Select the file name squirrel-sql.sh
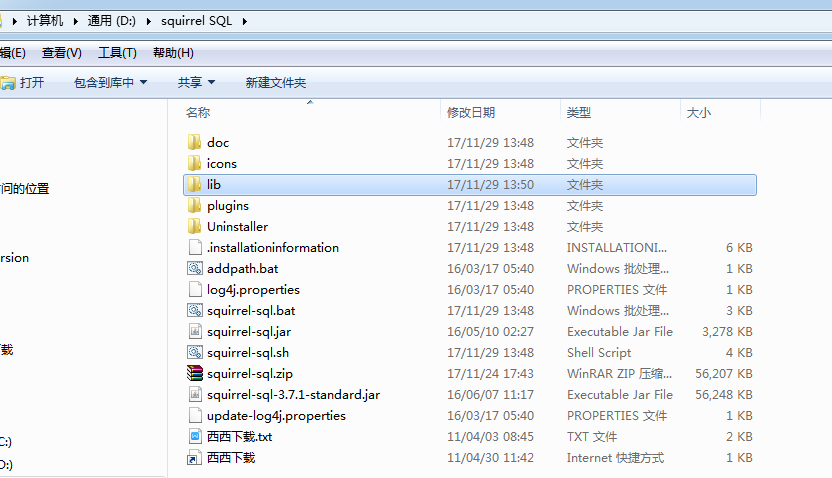 248,353
